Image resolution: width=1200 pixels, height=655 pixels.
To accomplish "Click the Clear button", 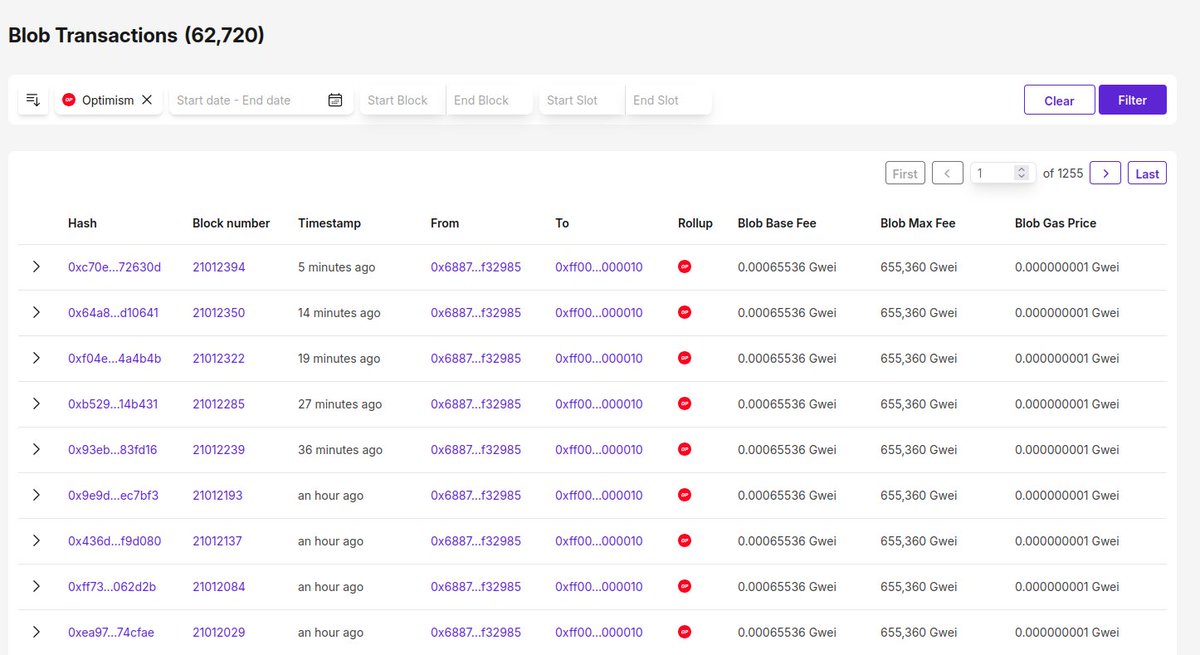I will 1059,100.
